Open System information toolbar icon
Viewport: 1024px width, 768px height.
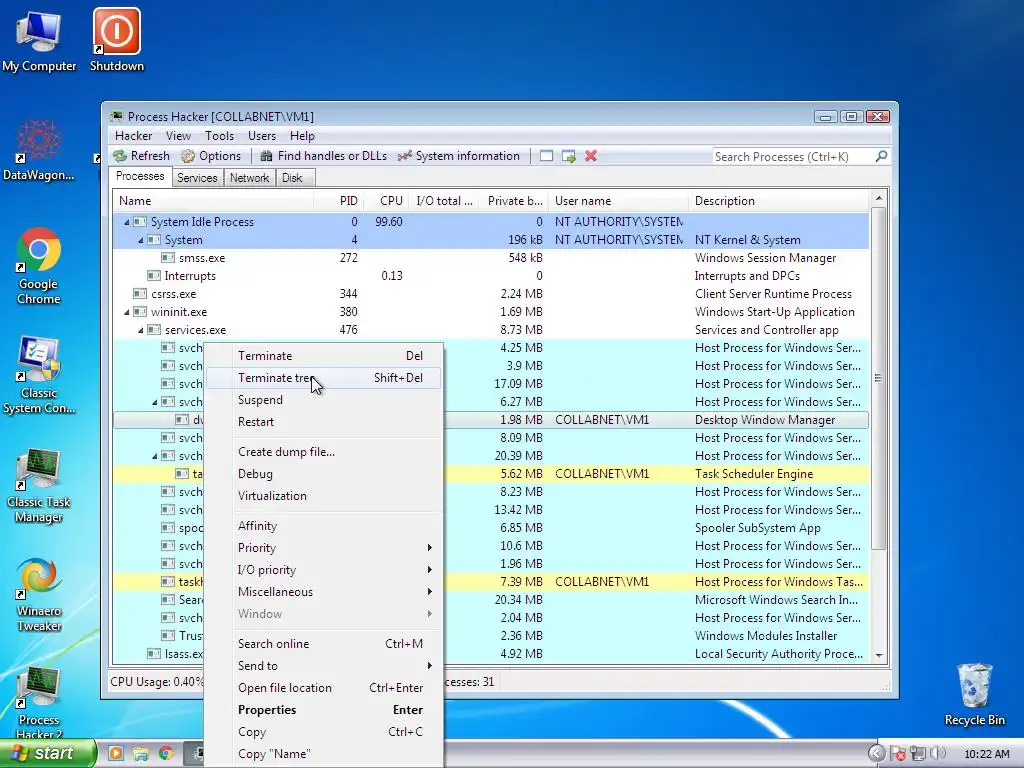[x=405, y=156]
